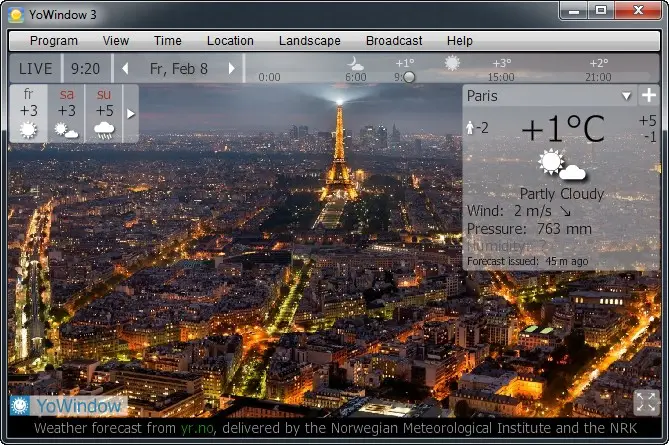
Task: Click the YoWindow title bar app icon
Action: (x=16, y=15)
